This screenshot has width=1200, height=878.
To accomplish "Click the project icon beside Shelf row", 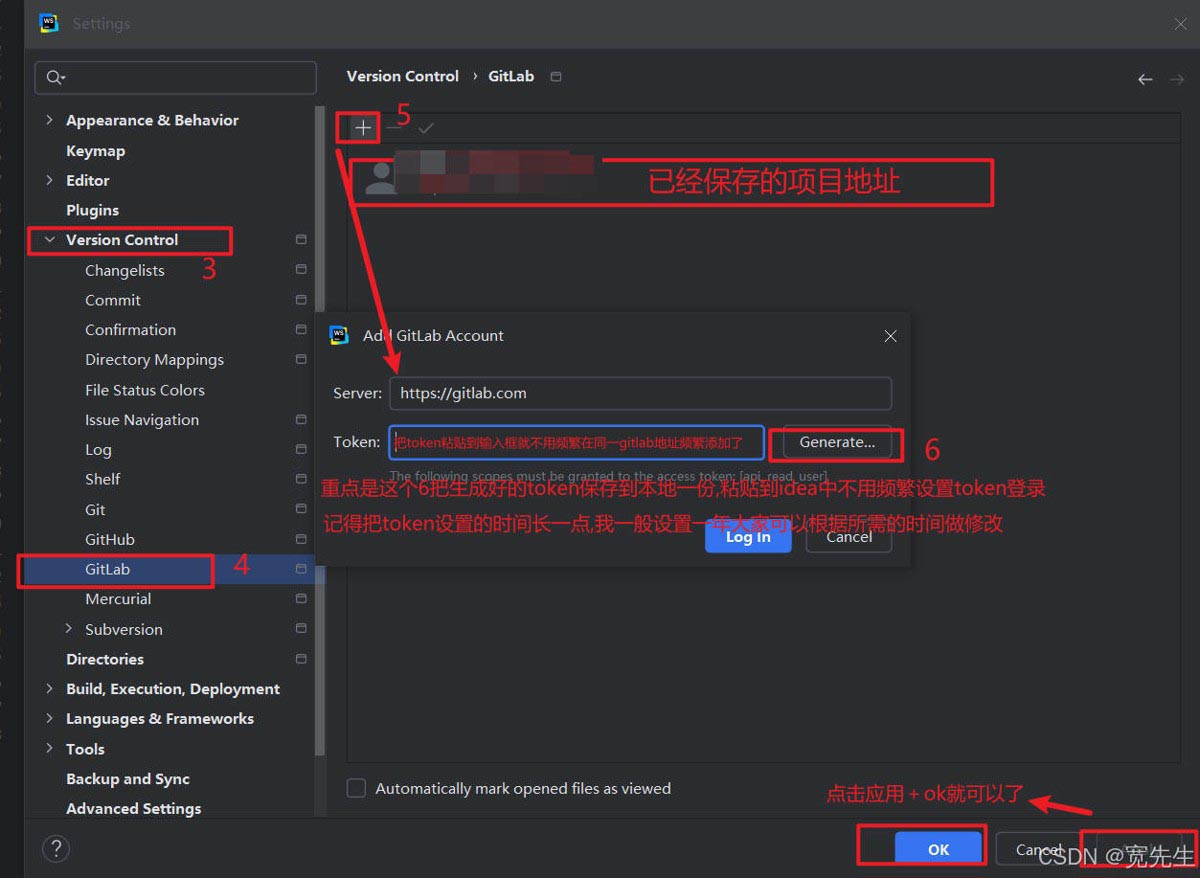I will pos(301,479).
